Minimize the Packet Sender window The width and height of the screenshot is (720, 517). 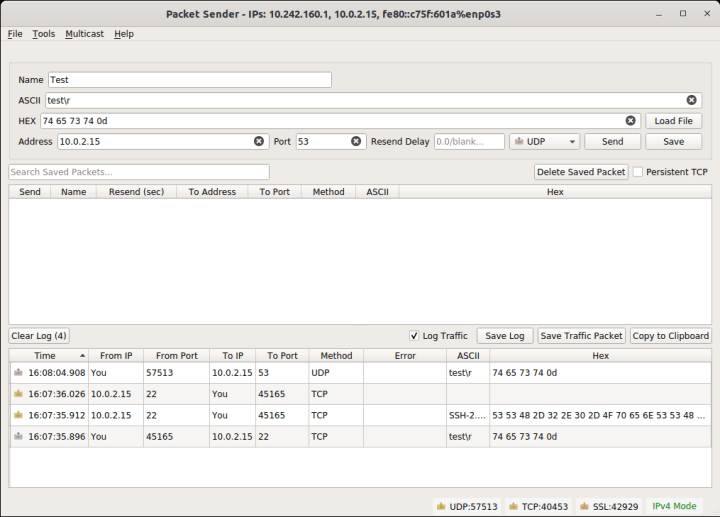tap(659, 14)
